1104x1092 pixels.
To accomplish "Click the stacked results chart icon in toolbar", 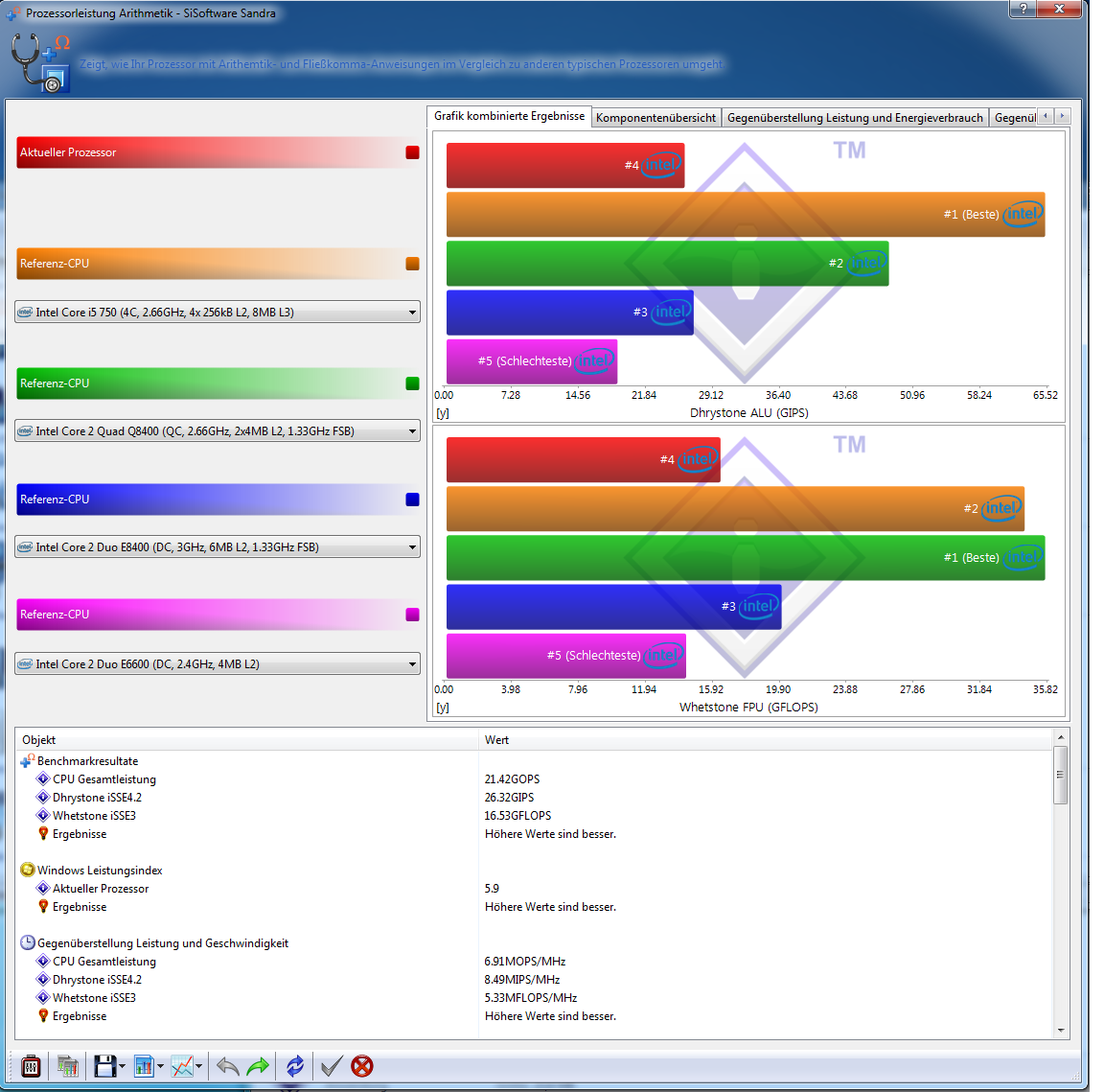I will pyautogui.click(x=68, y=1066).
